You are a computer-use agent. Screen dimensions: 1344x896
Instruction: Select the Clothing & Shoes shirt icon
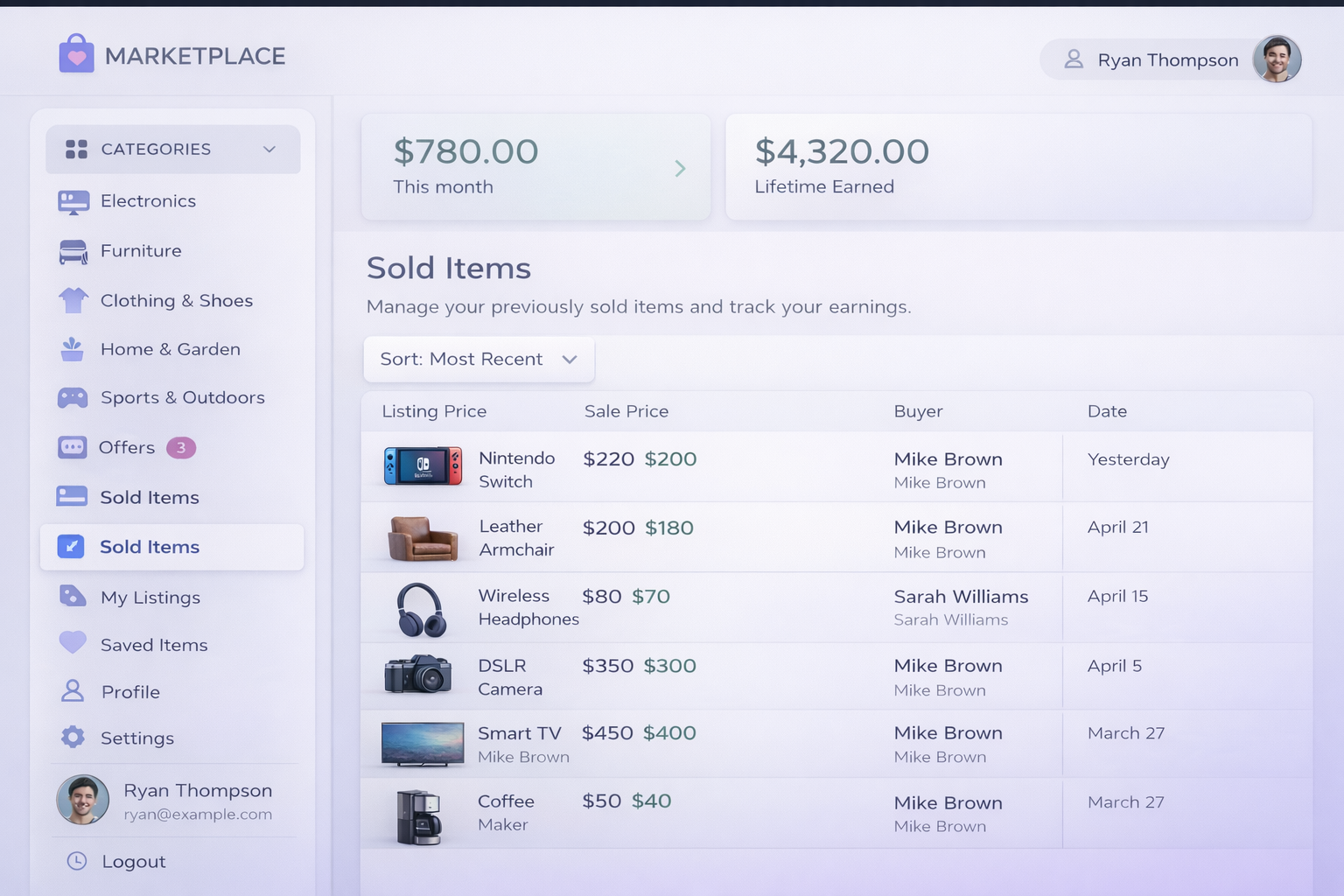[73, 301]
